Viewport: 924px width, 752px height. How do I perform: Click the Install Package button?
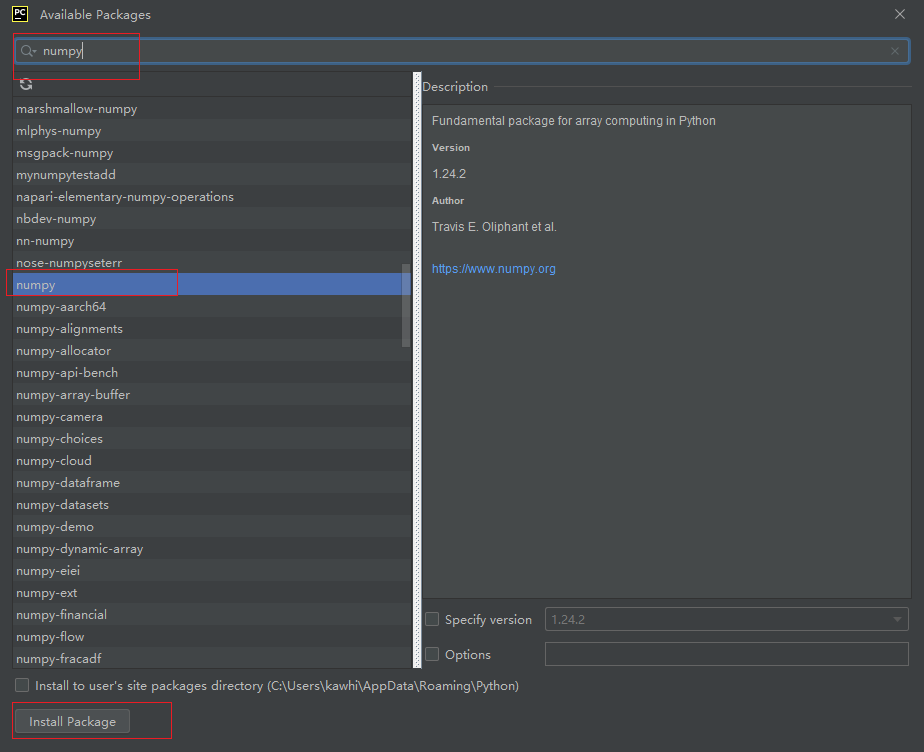click(x=72, y=721)
